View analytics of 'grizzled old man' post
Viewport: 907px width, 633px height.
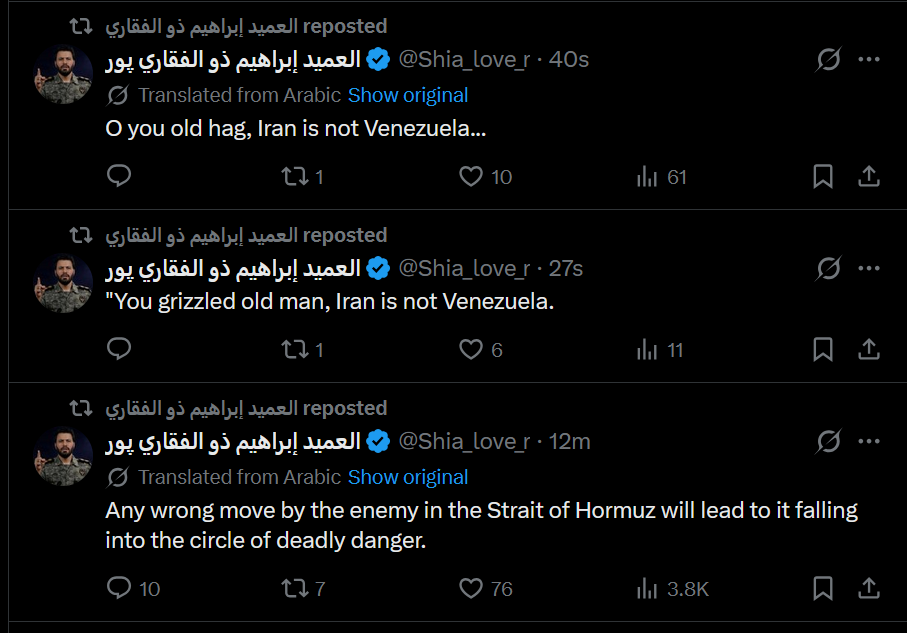click(x=660, y=349)
